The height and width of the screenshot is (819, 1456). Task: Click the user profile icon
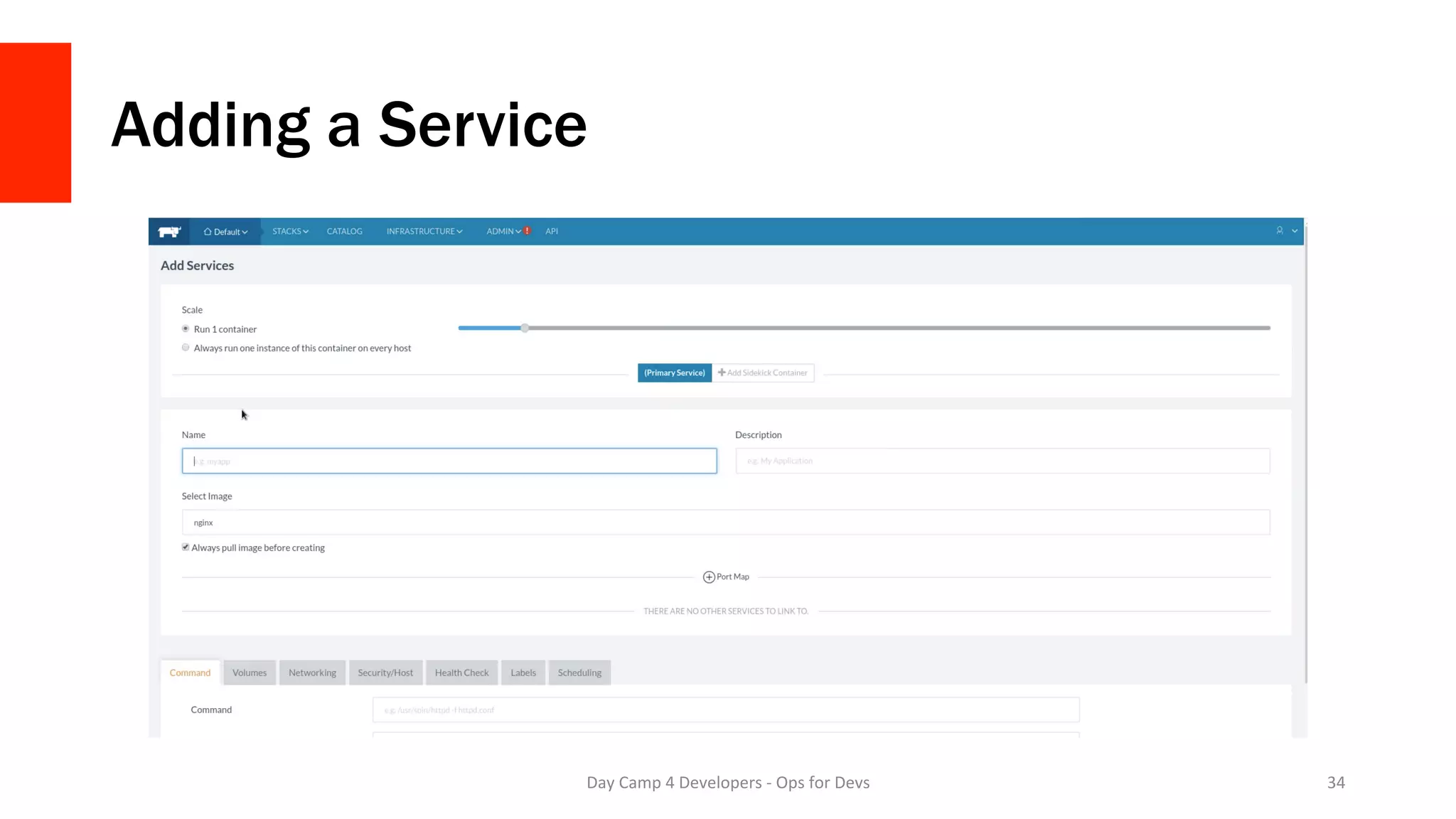(x=1280, y=230)
